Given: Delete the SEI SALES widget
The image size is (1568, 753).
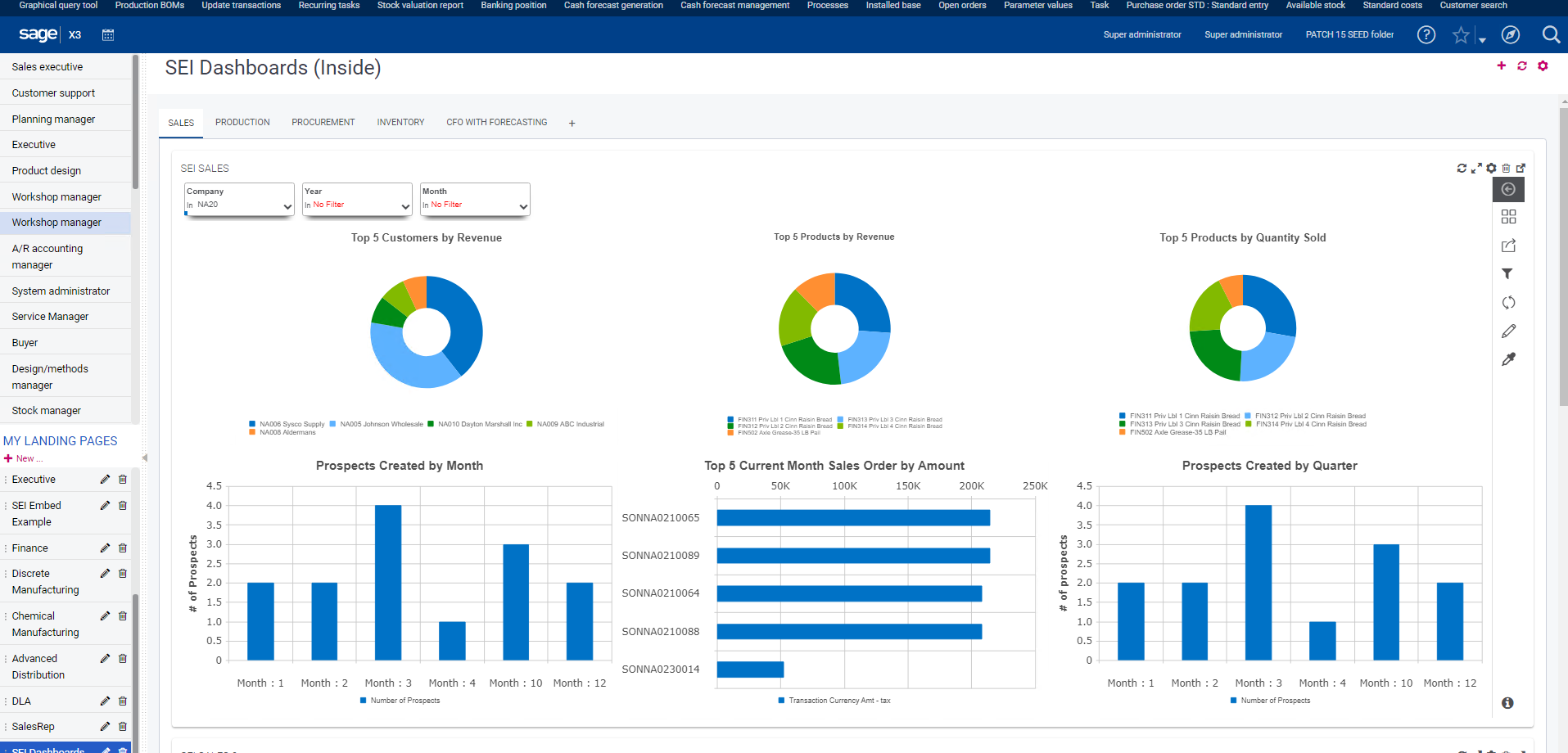Looking at the screenshot, I should tap(1506, 168).
